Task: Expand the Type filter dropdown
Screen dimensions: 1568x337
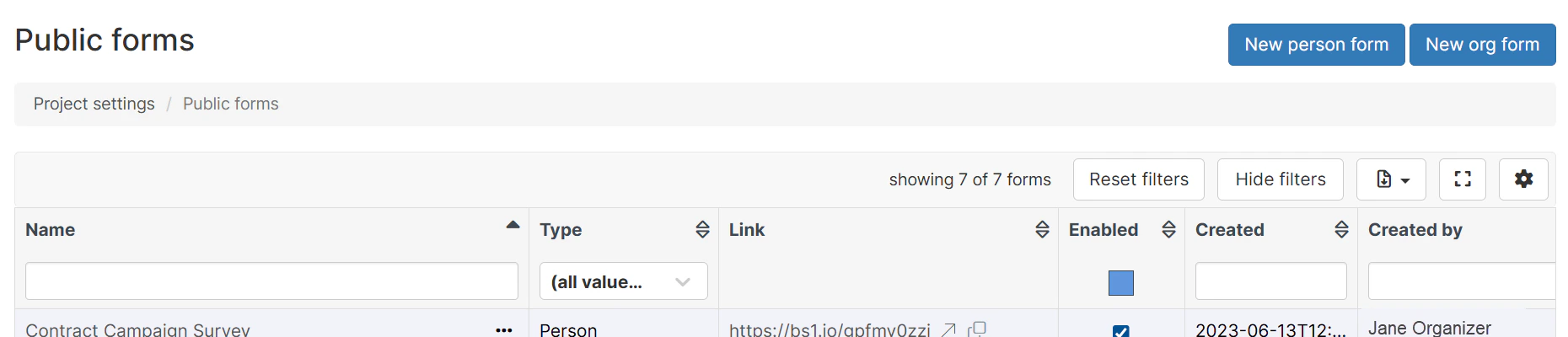Action: [x=624, y=281]
